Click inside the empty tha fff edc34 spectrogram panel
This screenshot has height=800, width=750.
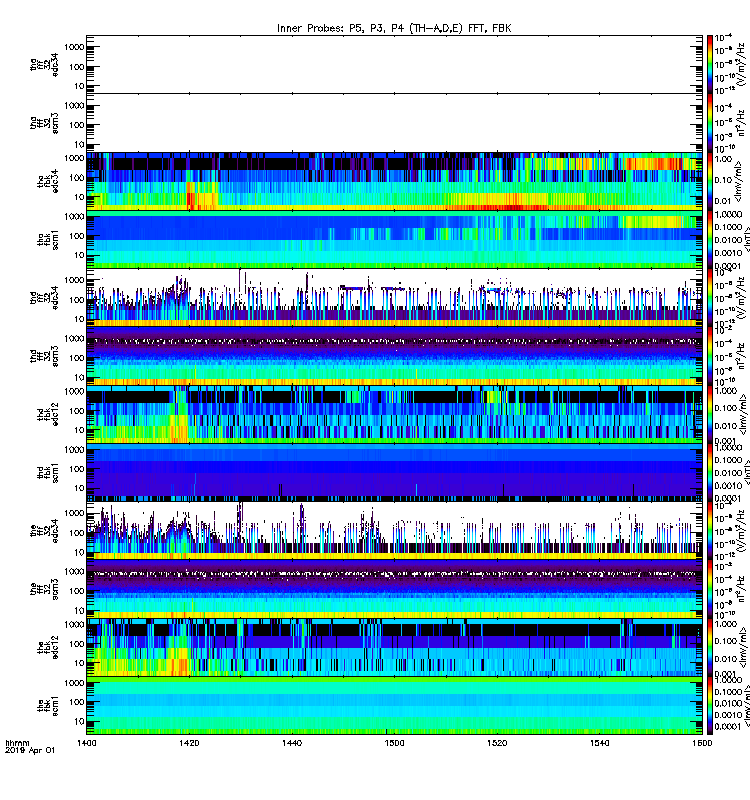click(394, 64)
